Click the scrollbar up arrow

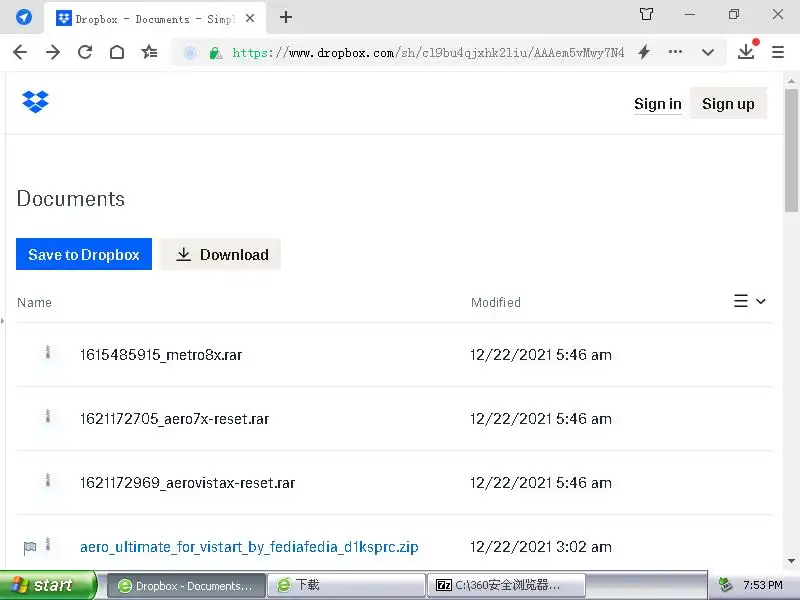pos(791,81)
